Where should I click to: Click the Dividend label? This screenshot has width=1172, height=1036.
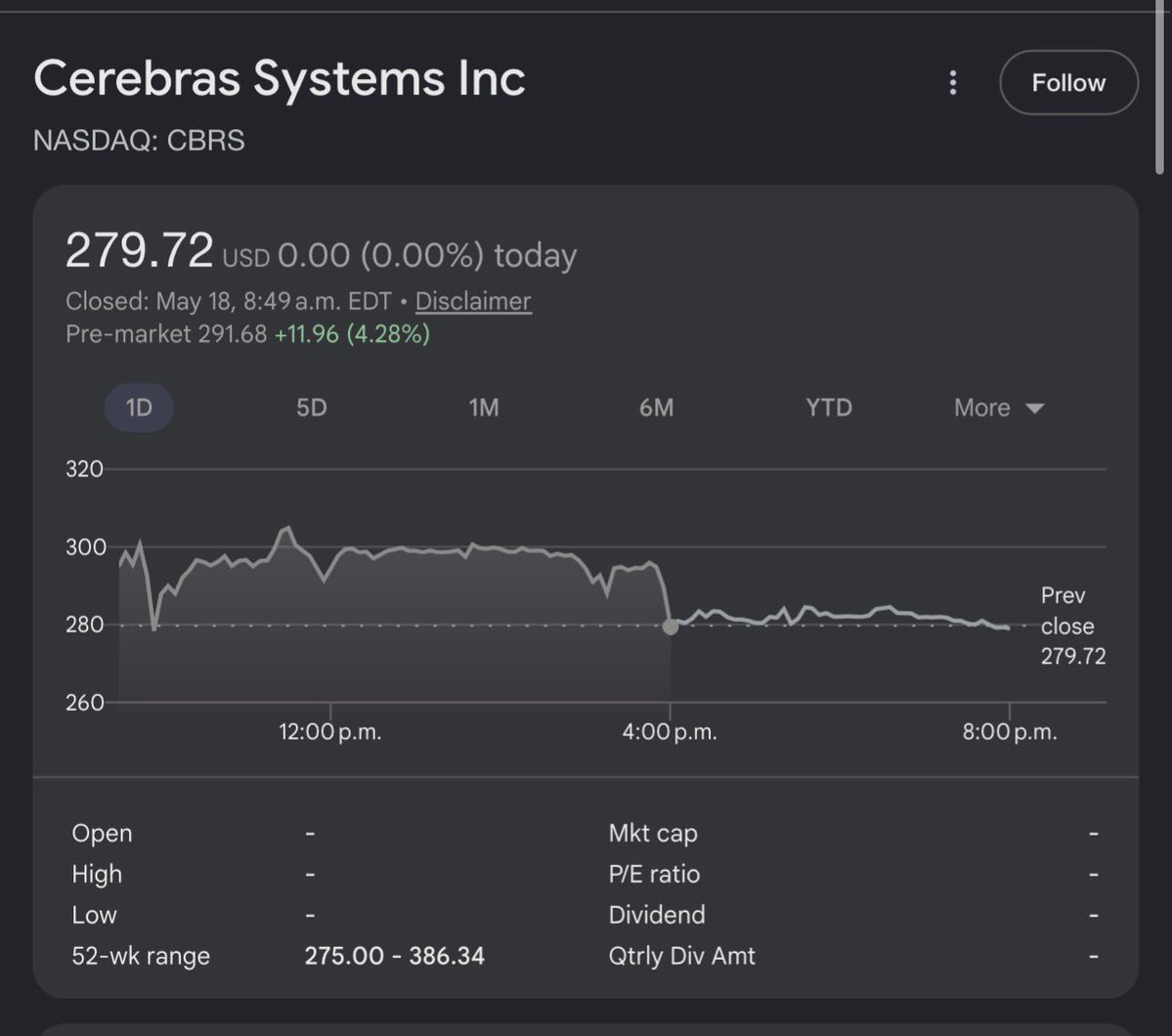(x=656, y=915)
